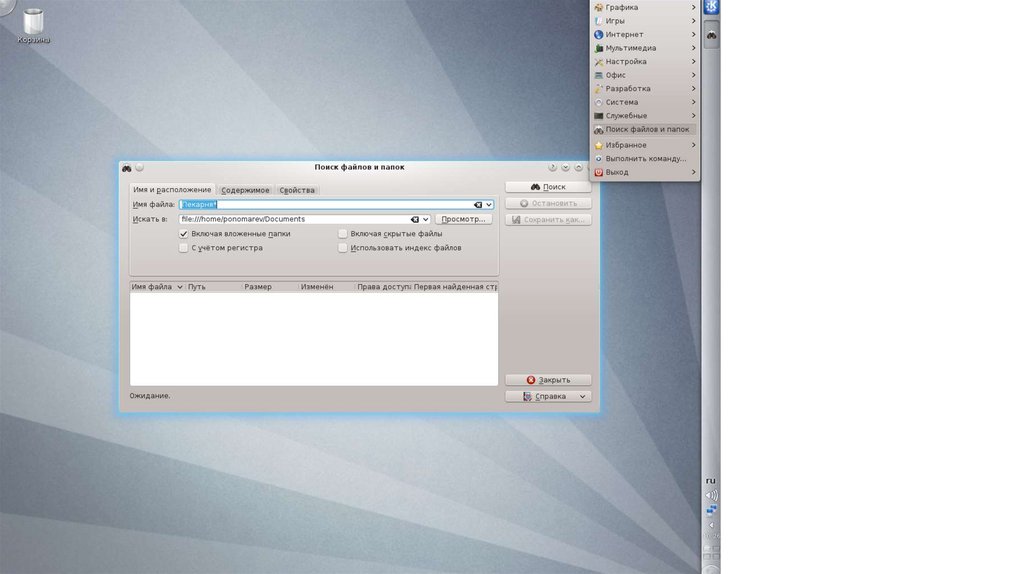Click the Просмотр... browse button
This screenshot has width=1024, height=574.
[x=463, y=219]
